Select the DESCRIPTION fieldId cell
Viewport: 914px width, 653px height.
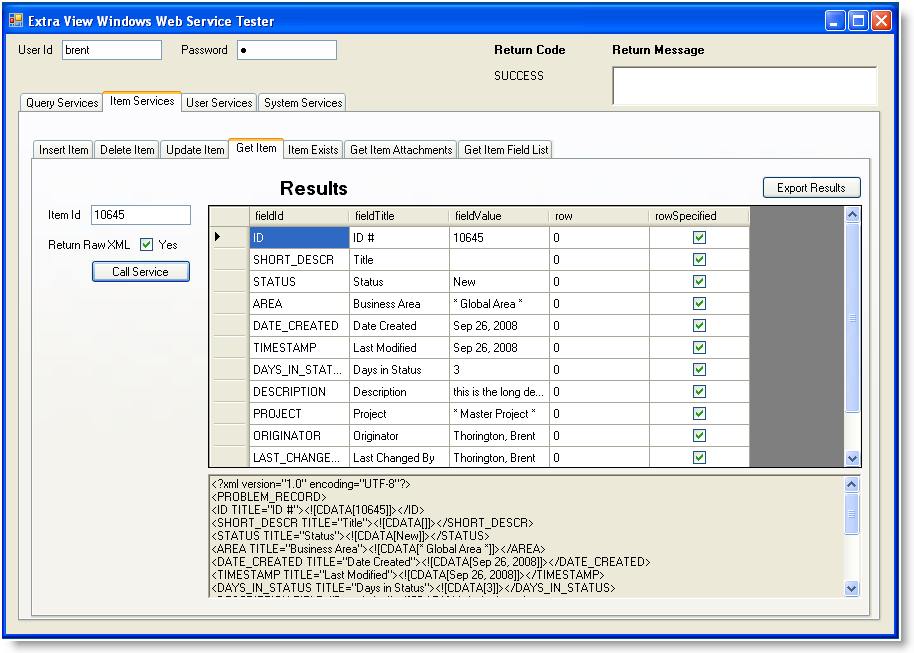coord(299,392)
